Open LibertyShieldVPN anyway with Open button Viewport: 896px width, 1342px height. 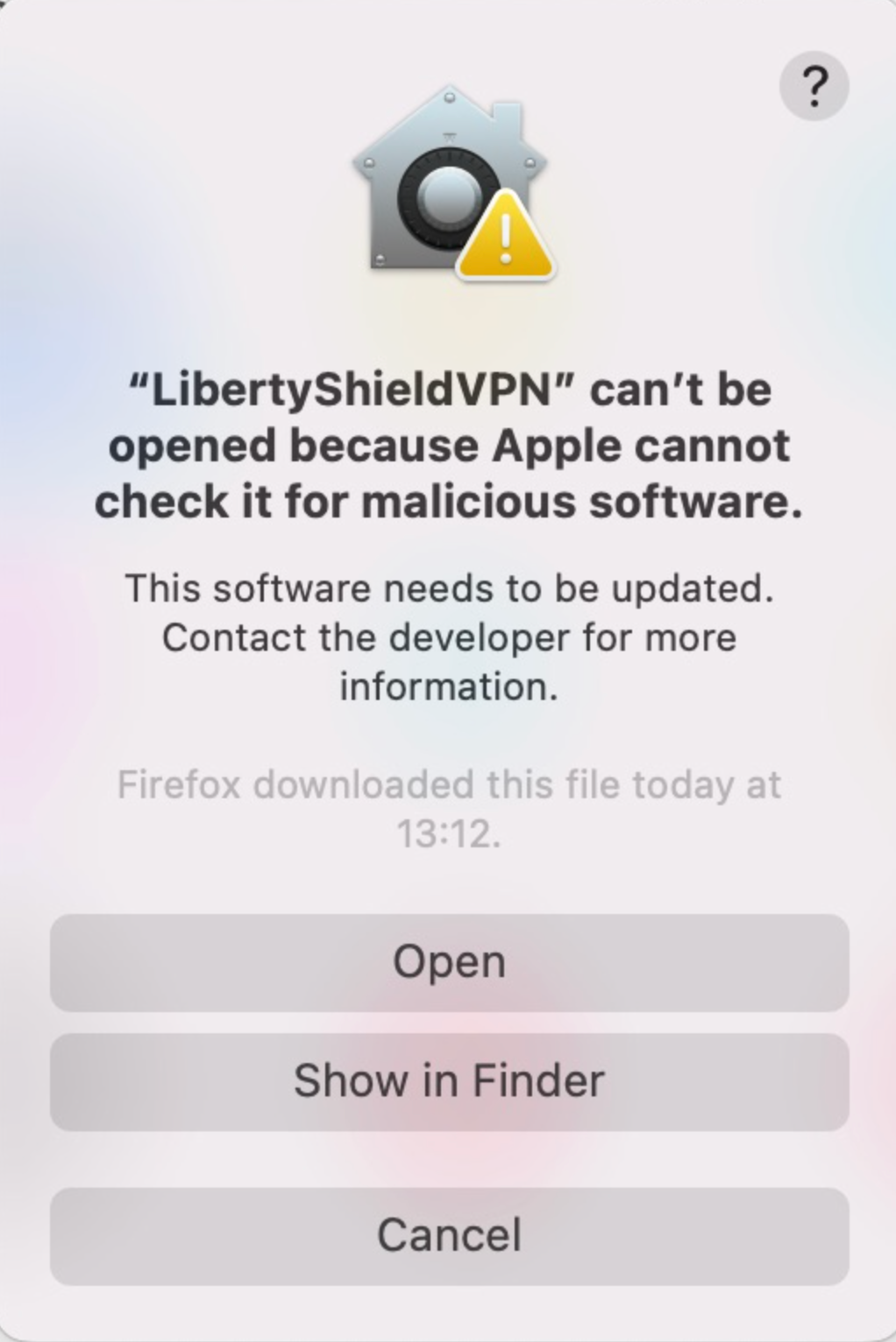tap(449, 962)
